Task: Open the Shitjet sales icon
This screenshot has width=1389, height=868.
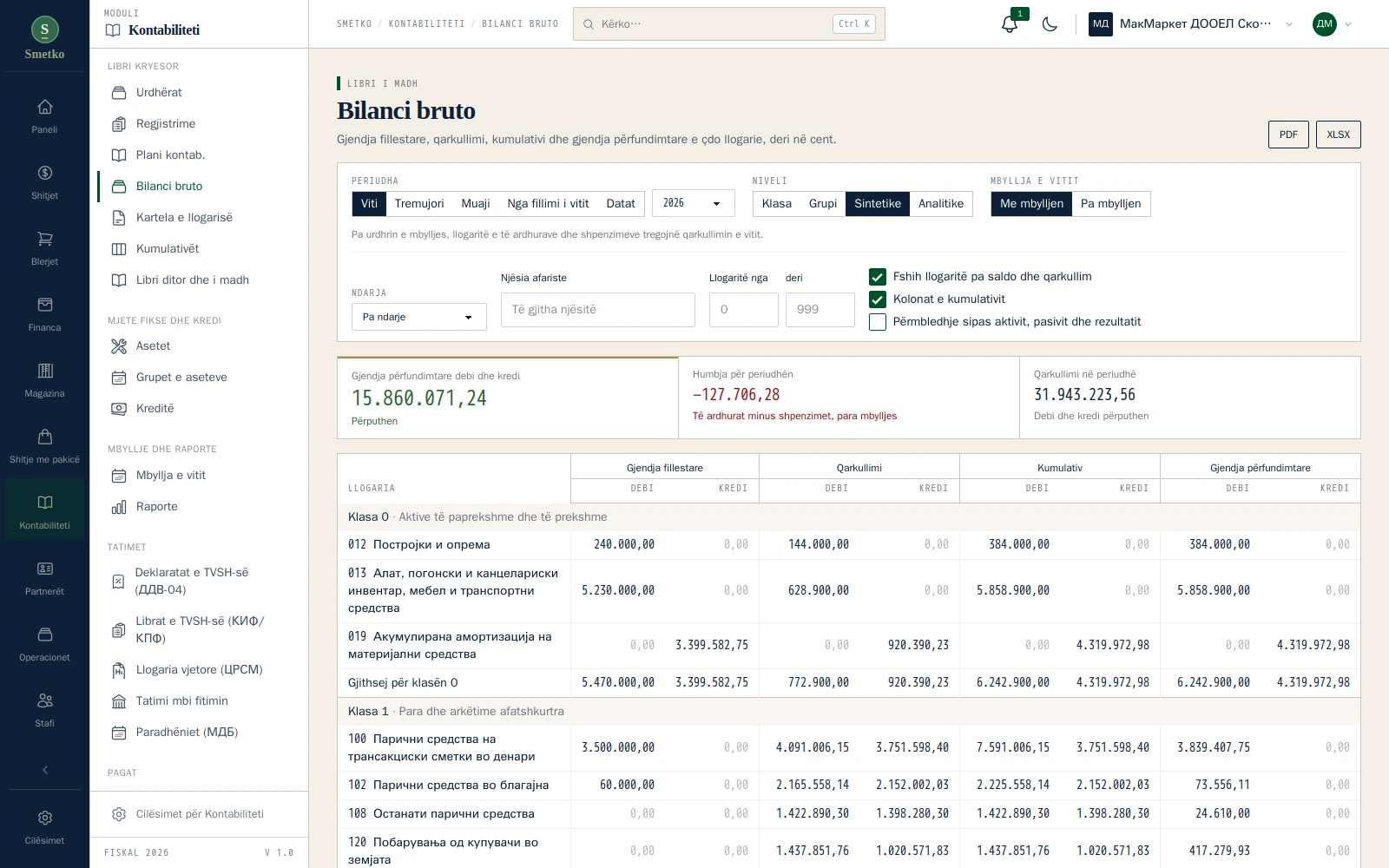Action: (44, 174)
